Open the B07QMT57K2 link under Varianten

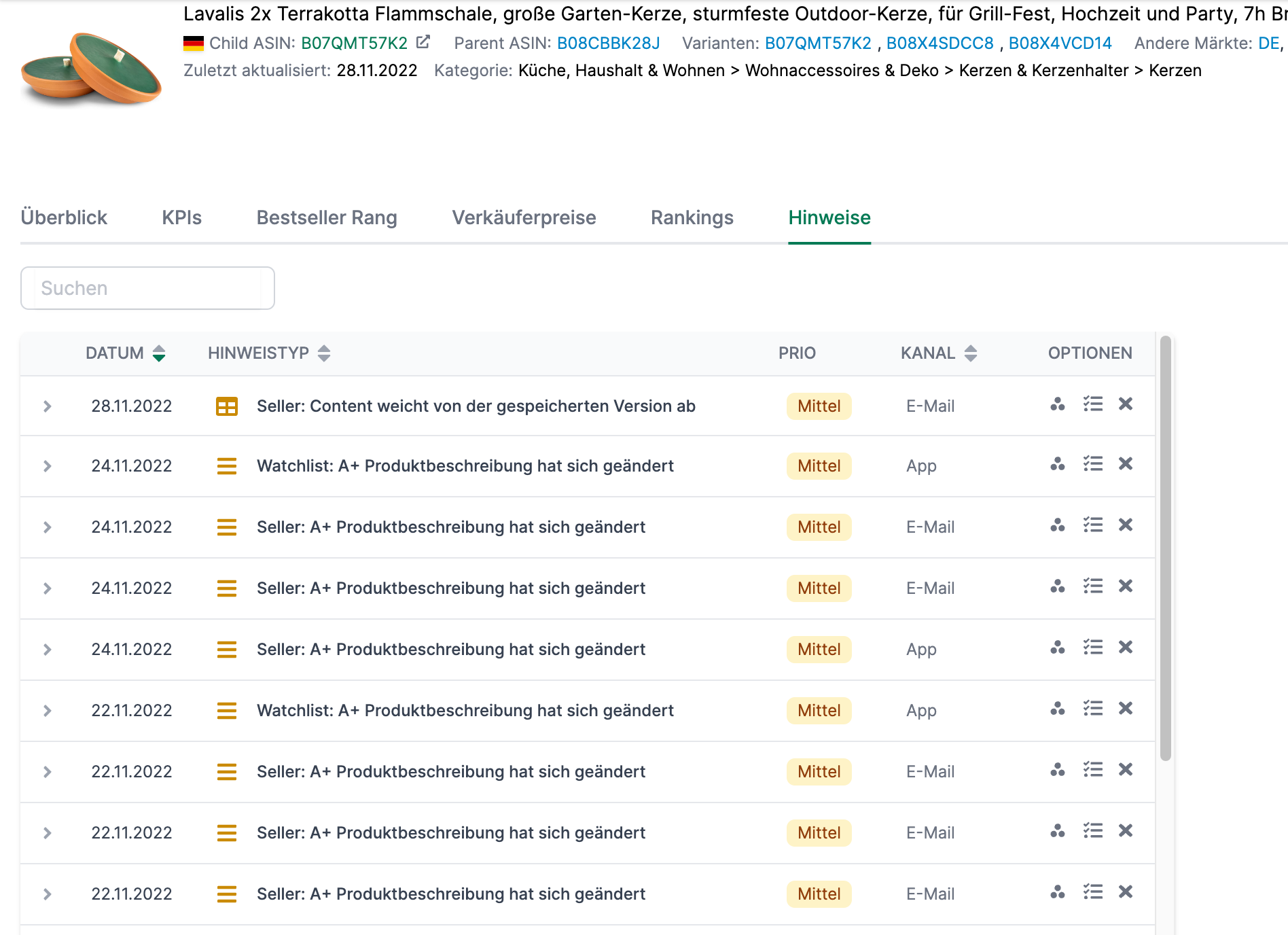pos(818,43)
